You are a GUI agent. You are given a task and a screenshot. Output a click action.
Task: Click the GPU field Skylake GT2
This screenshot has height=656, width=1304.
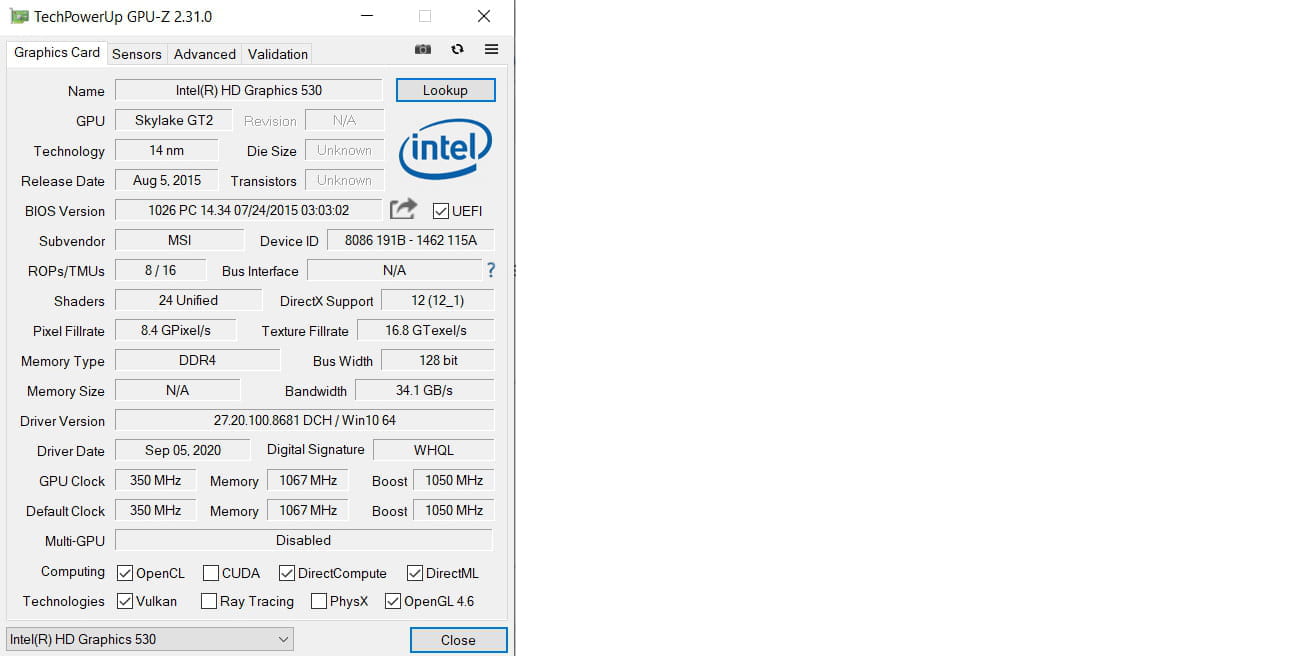(x=174, y=120)
